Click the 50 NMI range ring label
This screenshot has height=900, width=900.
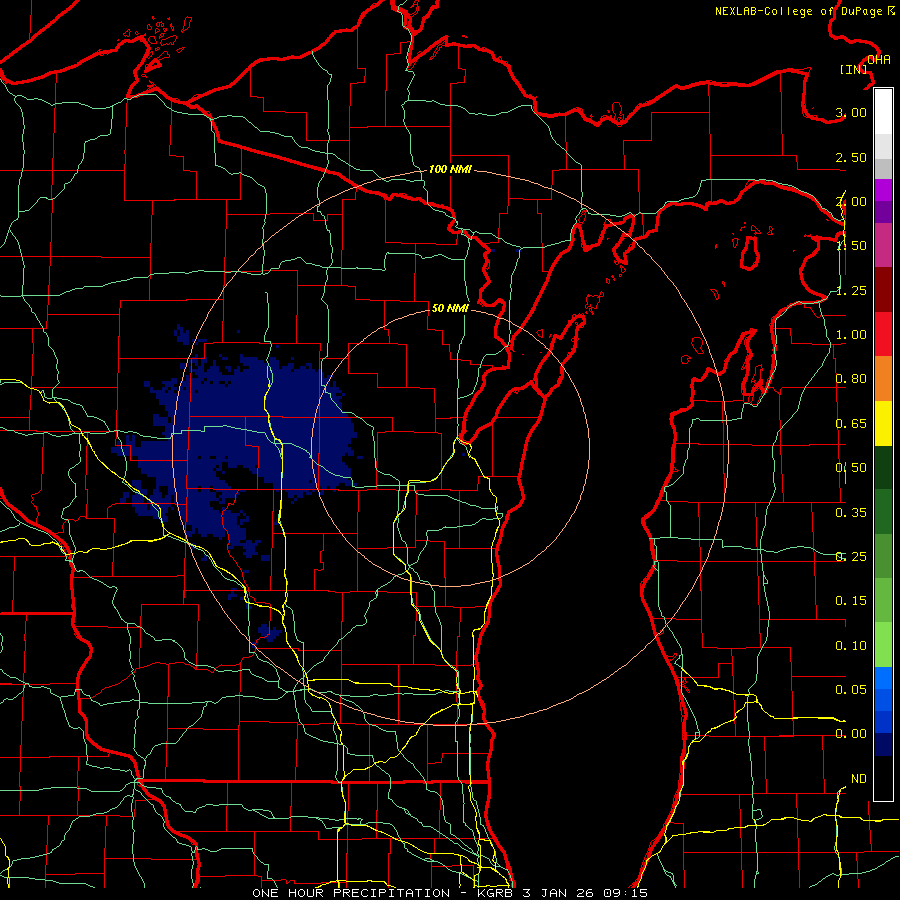point(450,308)
